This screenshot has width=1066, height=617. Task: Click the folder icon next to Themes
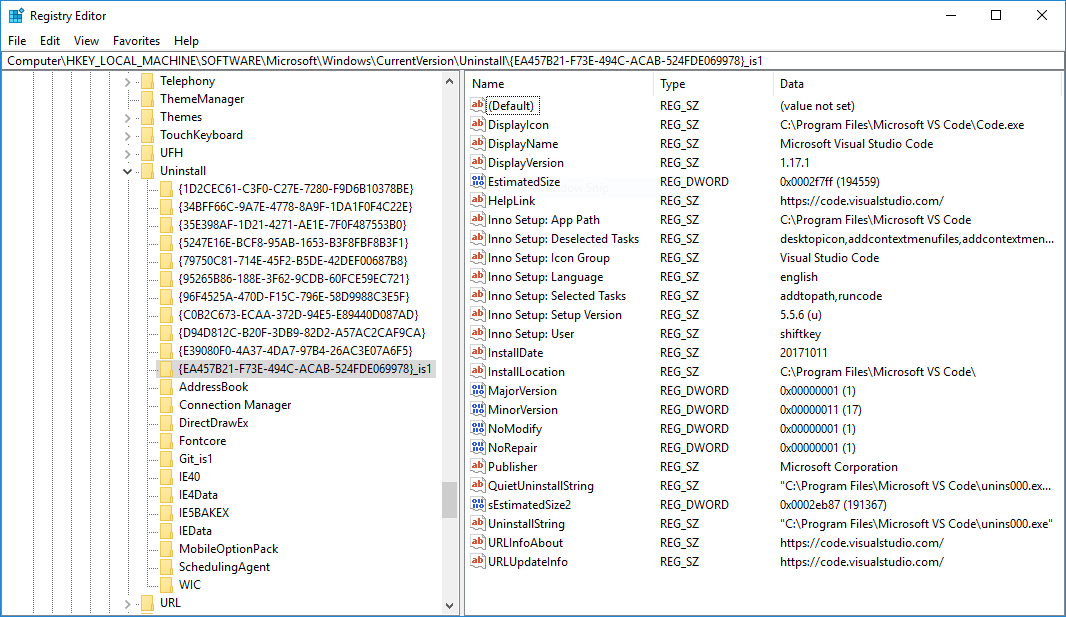click(148, 118)
